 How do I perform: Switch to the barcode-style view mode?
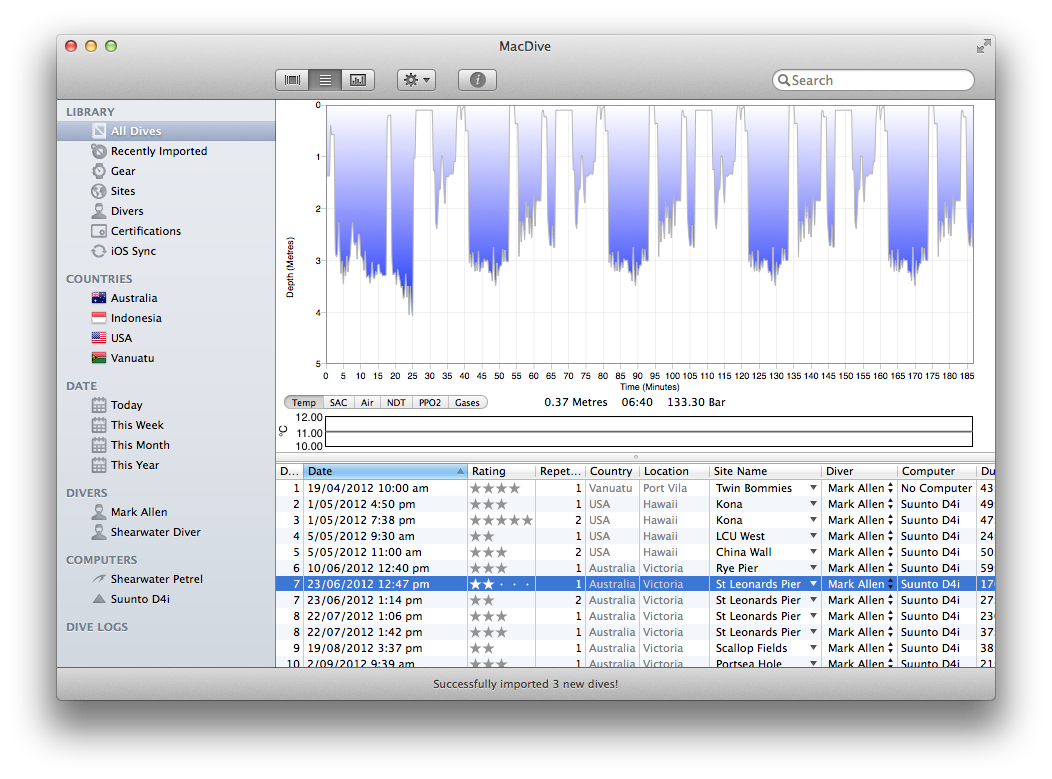coord(292,80)
